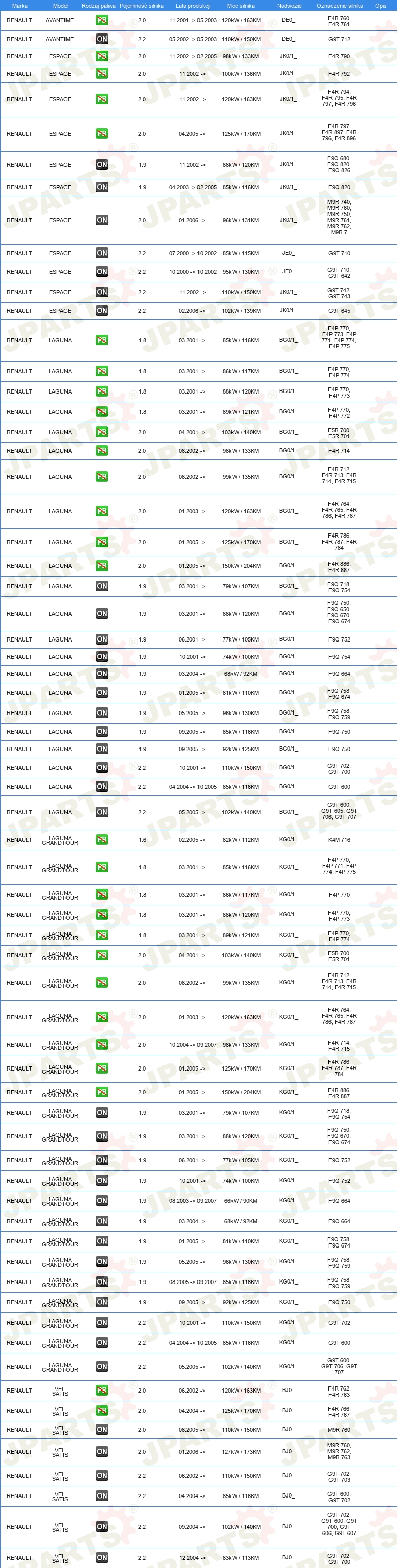Select the power value '99kW / 135KM' in the BG0/1_ row

pyautogui.click(x=241, y=477)
